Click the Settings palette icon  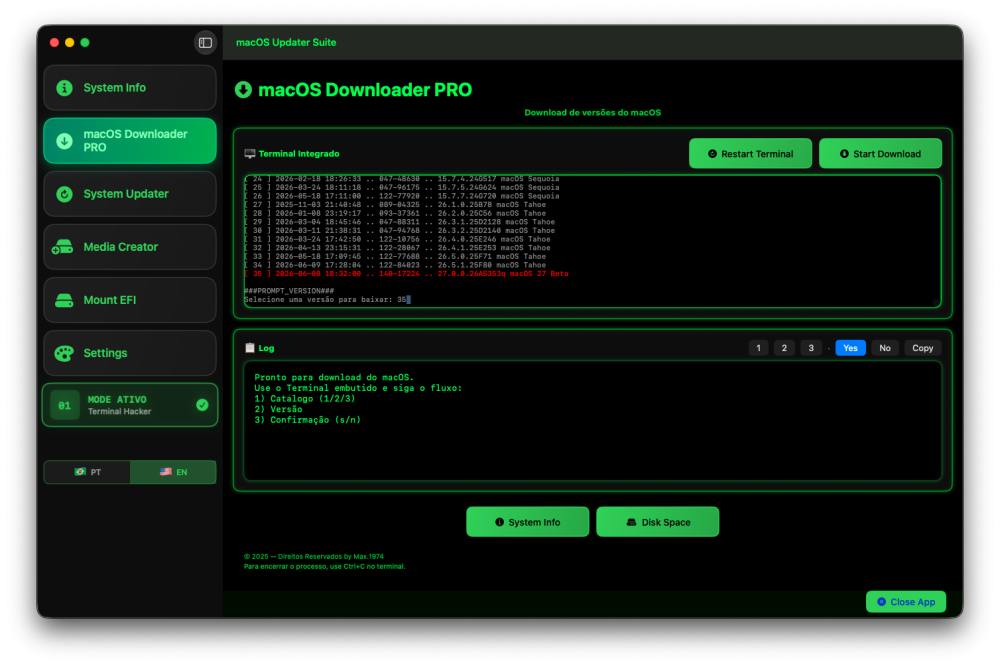(x=64, y=353)
